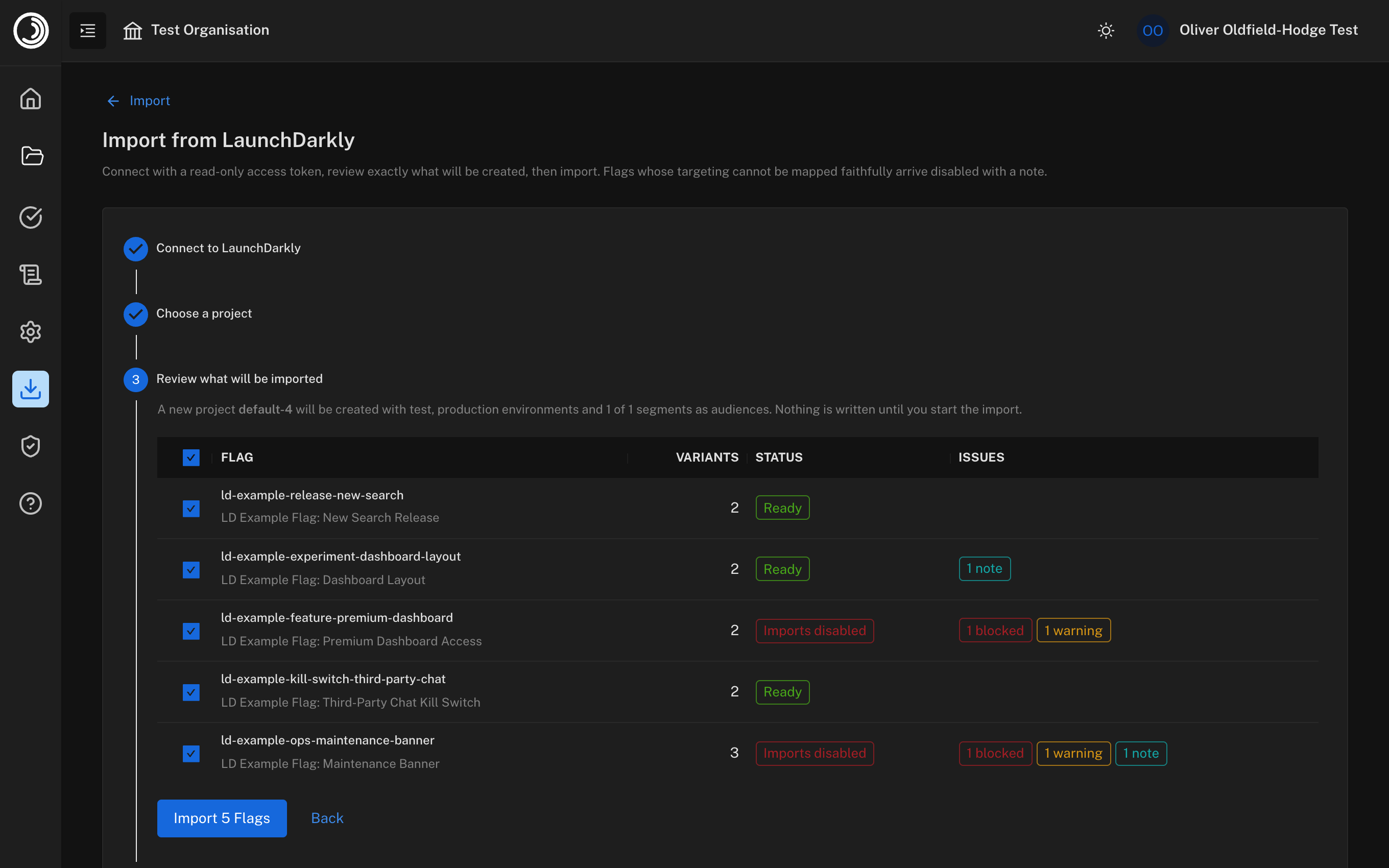Click LD Example Flag: Maintenance Banner description
Image resolution: width=1389 pixels, height=868 pixels.
[330, 763]
